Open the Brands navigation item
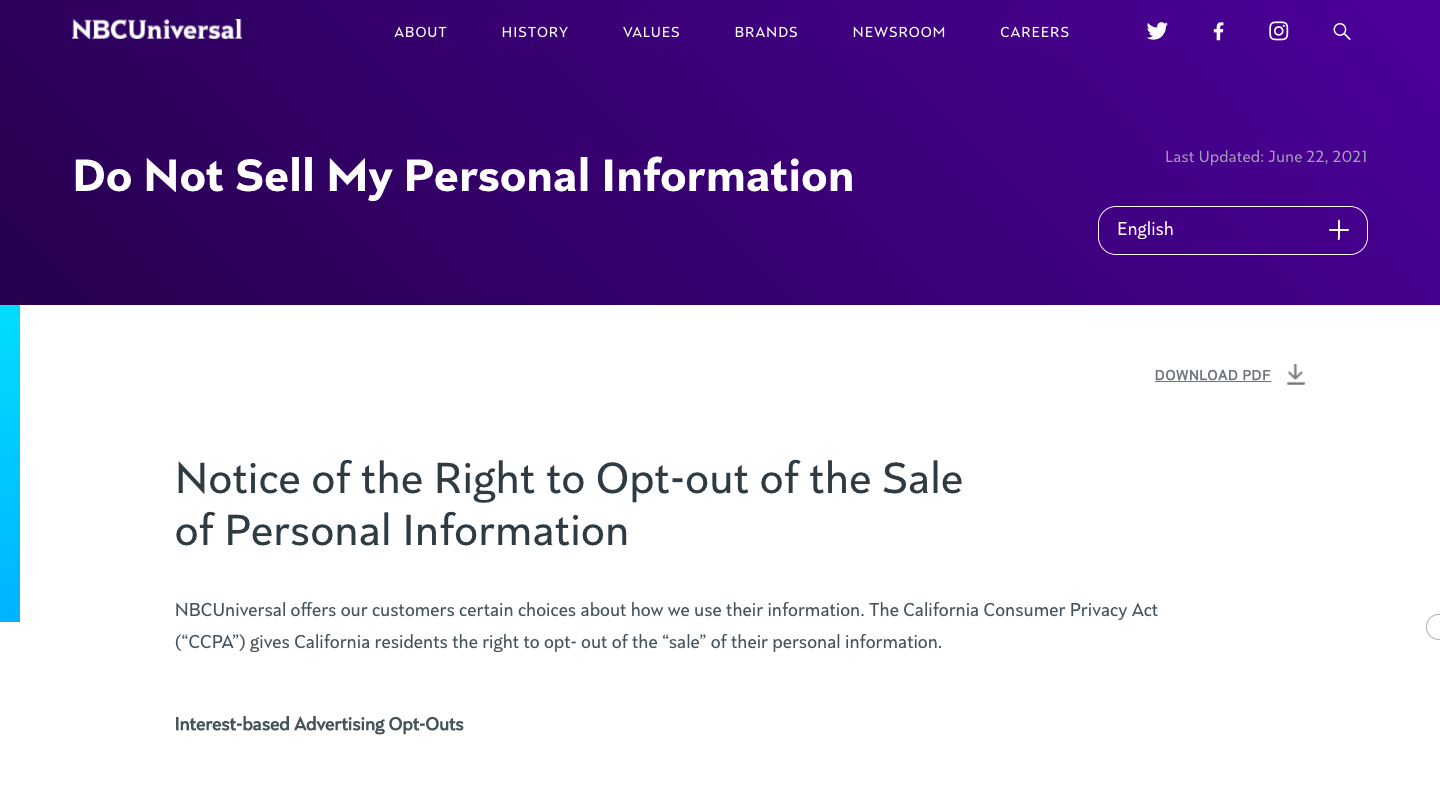The image size is (1440, 785). pyautogui.click(x=766, y=32)
